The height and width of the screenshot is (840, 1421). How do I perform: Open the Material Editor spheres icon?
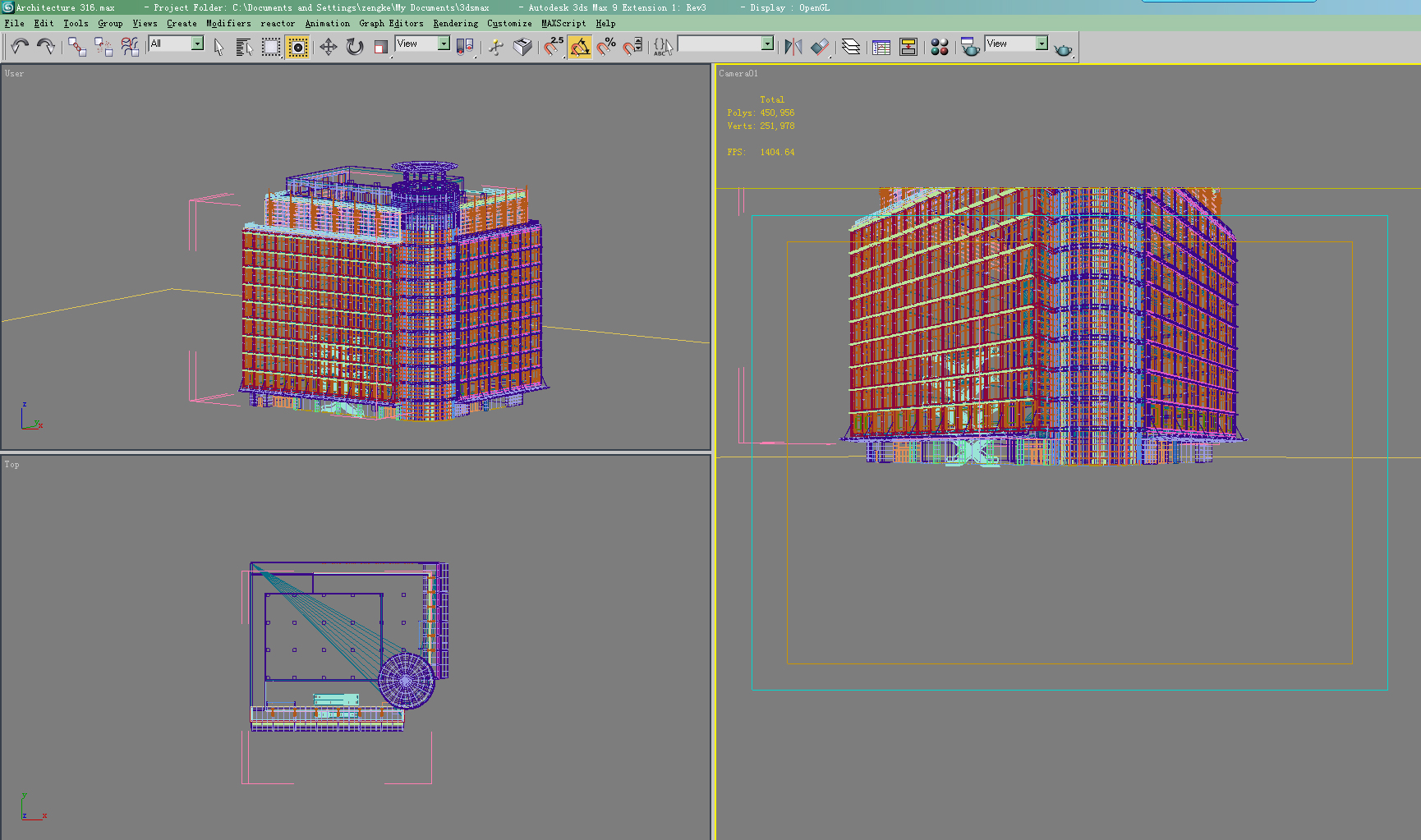point(940,47)
